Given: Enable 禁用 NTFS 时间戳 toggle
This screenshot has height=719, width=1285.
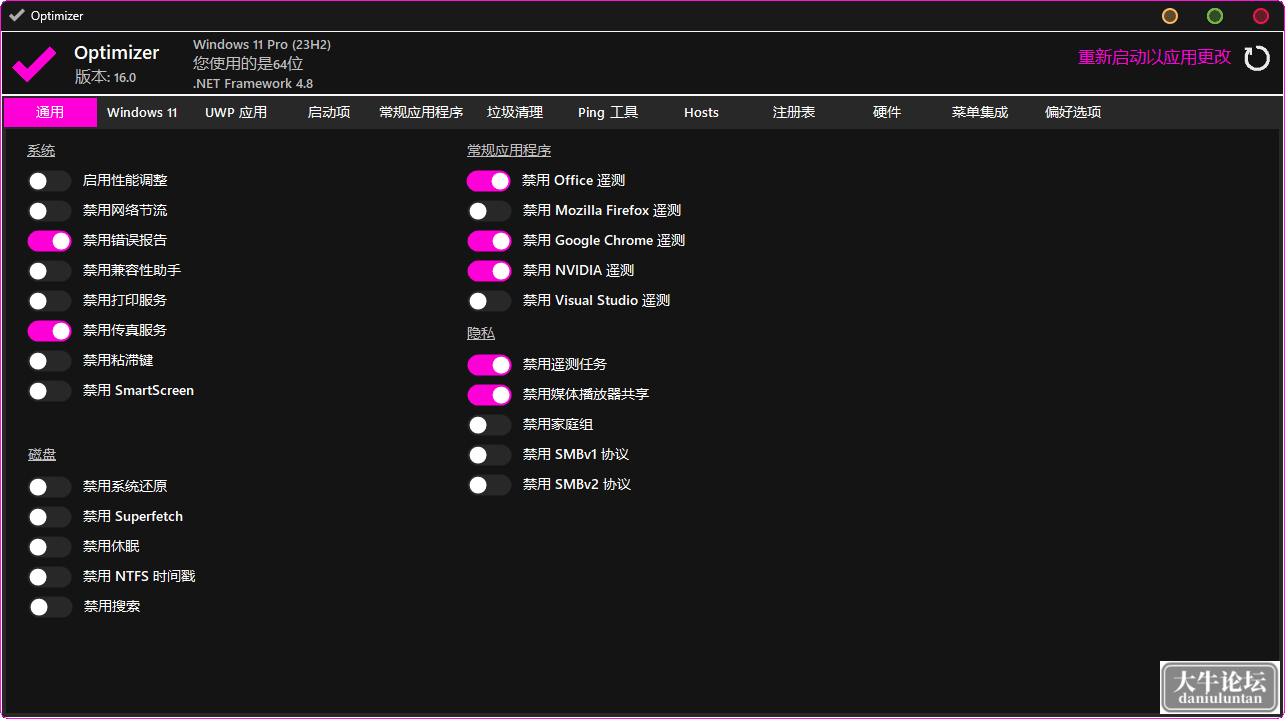Looking at the screenshot, I should point(49,577).
